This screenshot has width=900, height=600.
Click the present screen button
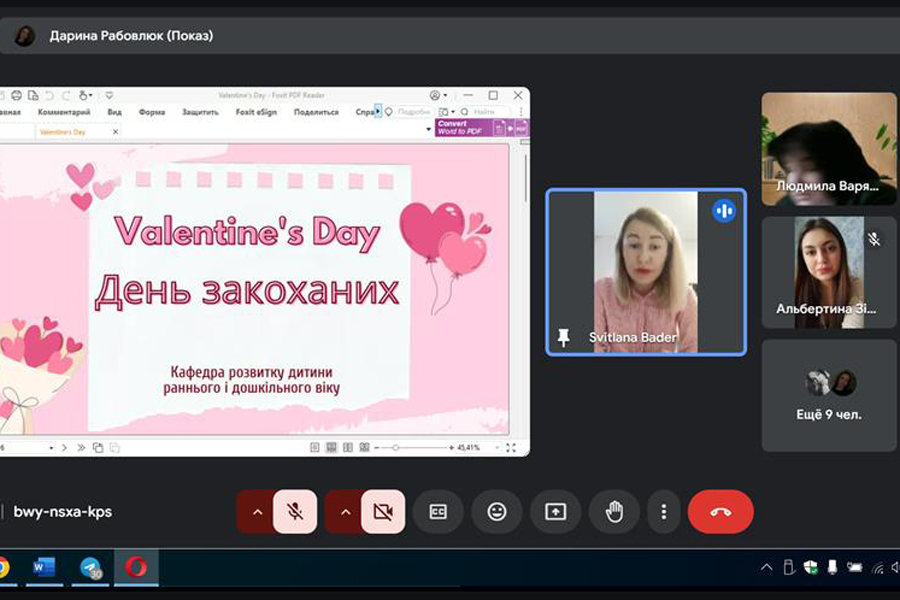click(x=555, y=512)
